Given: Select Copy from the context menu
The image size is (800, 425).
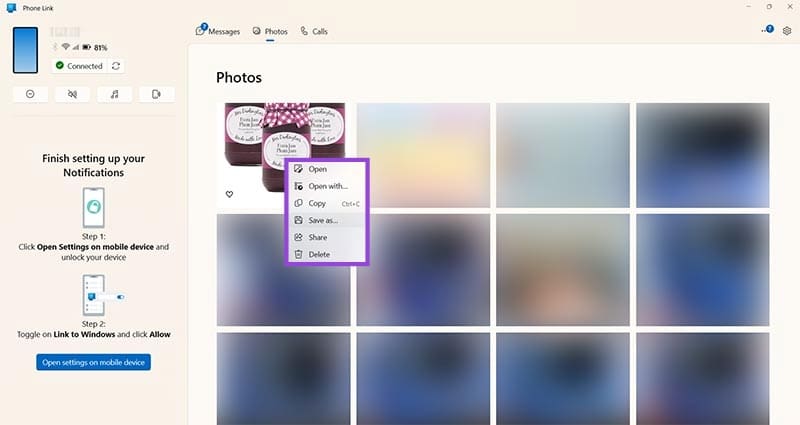Looking at the screenshot, I should [317, 203].
